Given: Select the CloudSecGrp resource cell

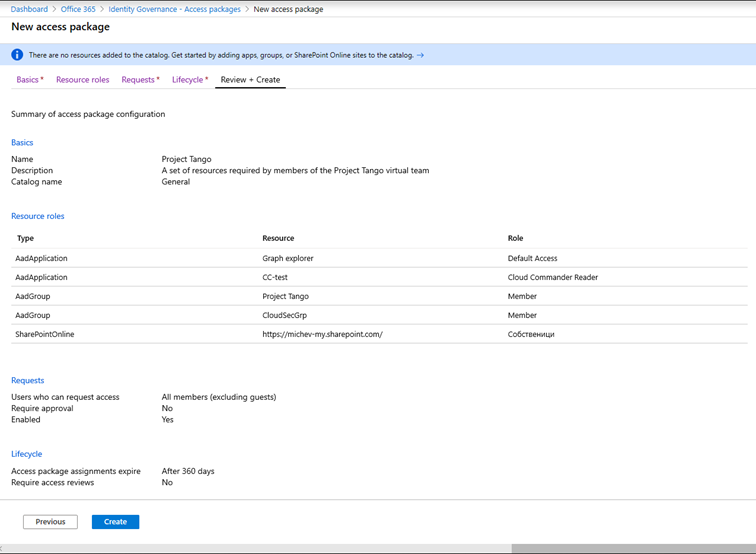Looking at the screenshot, I should (x=284, y=315).
